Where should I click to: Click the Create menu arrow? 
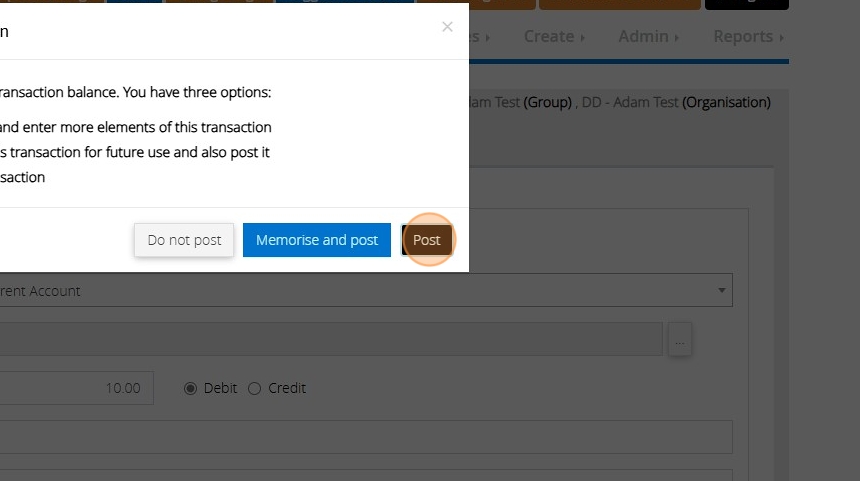(582, 37)
